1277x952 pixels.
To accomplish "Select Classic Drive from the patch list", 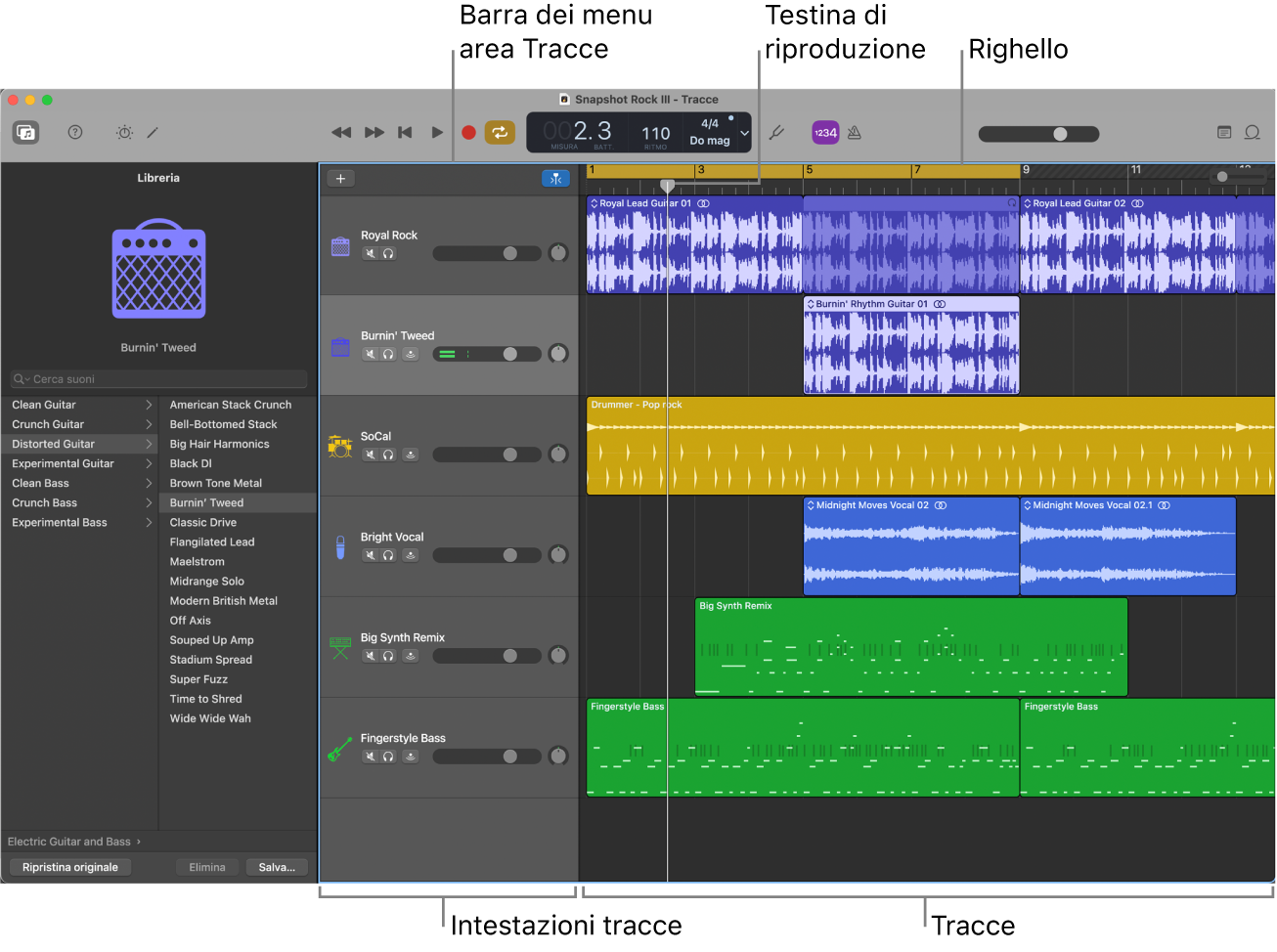I will [x=203, y=523].
